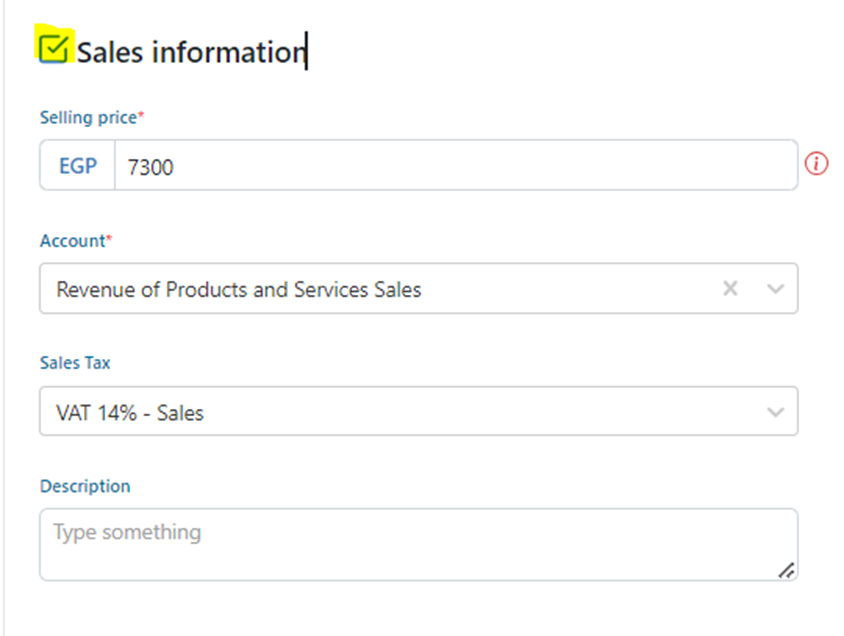Click the EGP currency prefix

click(78, 166)
